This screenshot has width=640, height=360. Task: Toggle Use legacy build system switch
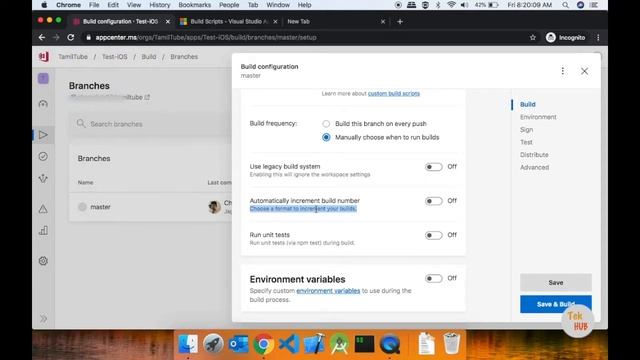click(x=433, y=167)
